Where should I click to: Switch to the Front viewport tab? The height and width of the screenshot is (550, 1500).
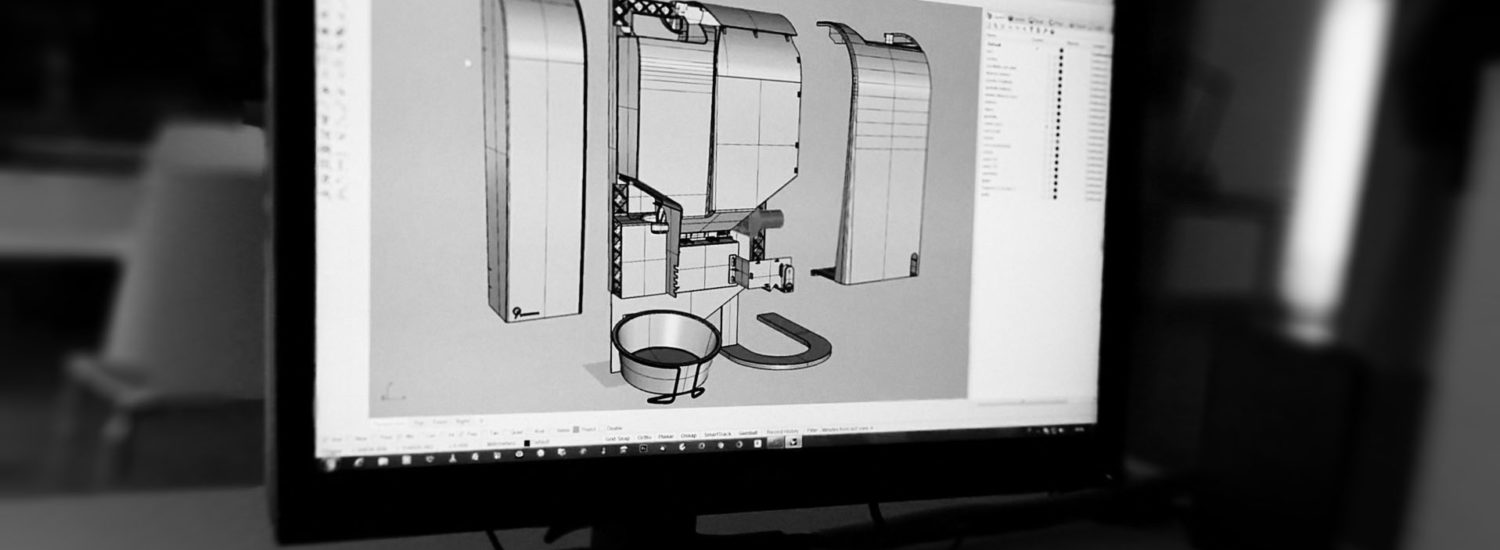point(441,422)
